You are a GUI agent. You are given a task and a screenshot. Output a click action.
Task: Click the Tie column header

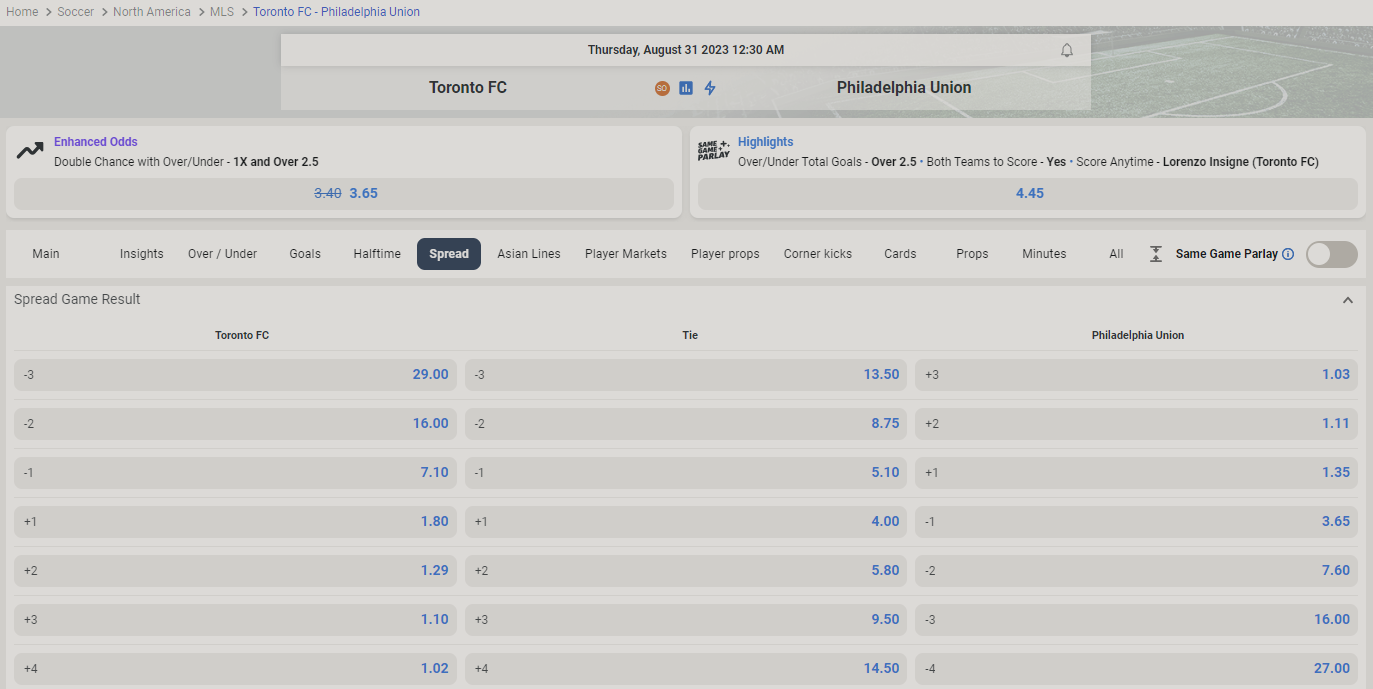point(690,336)
